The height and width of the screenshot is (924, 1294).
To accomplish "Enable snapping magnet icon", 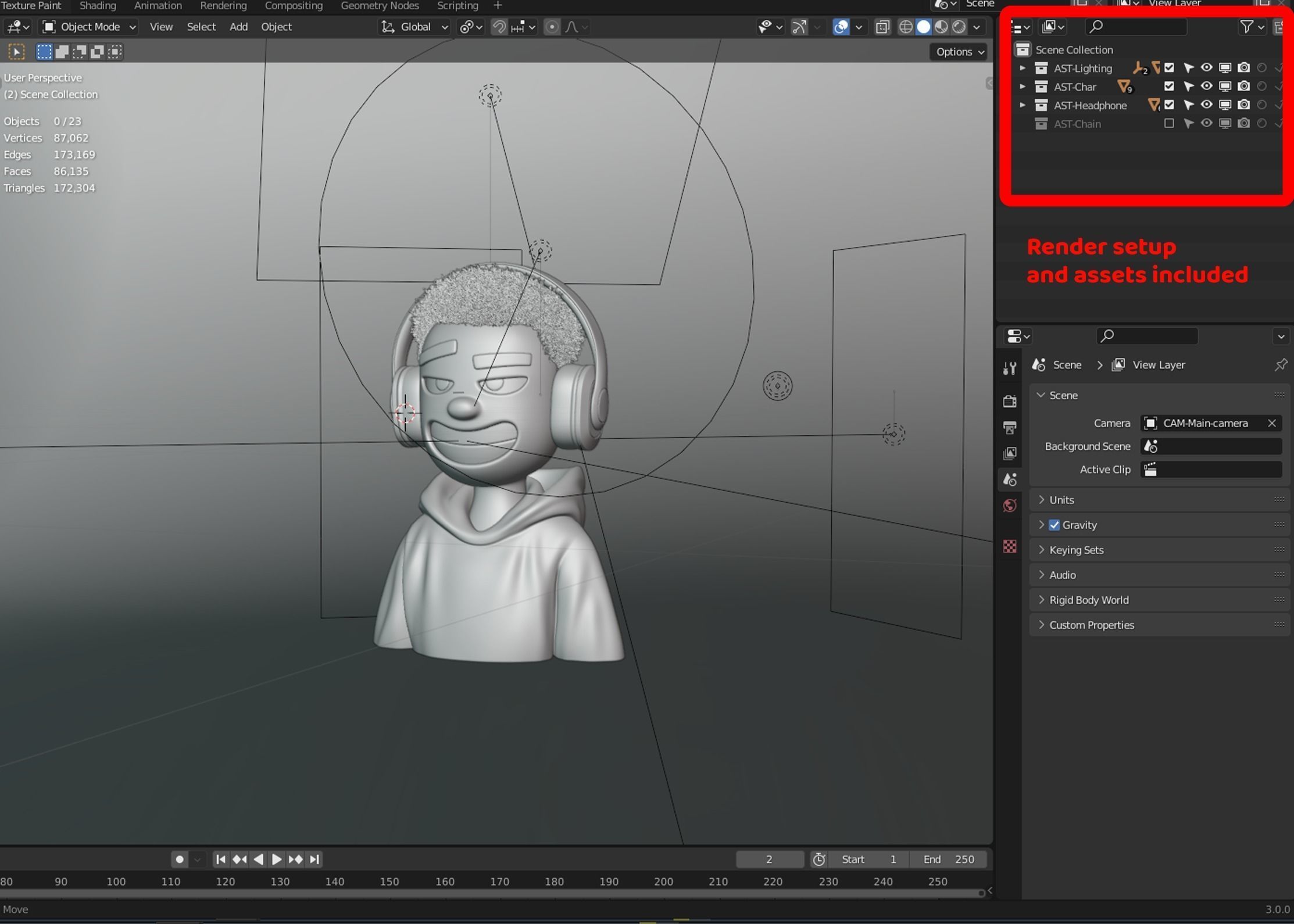I will [499, 27].
